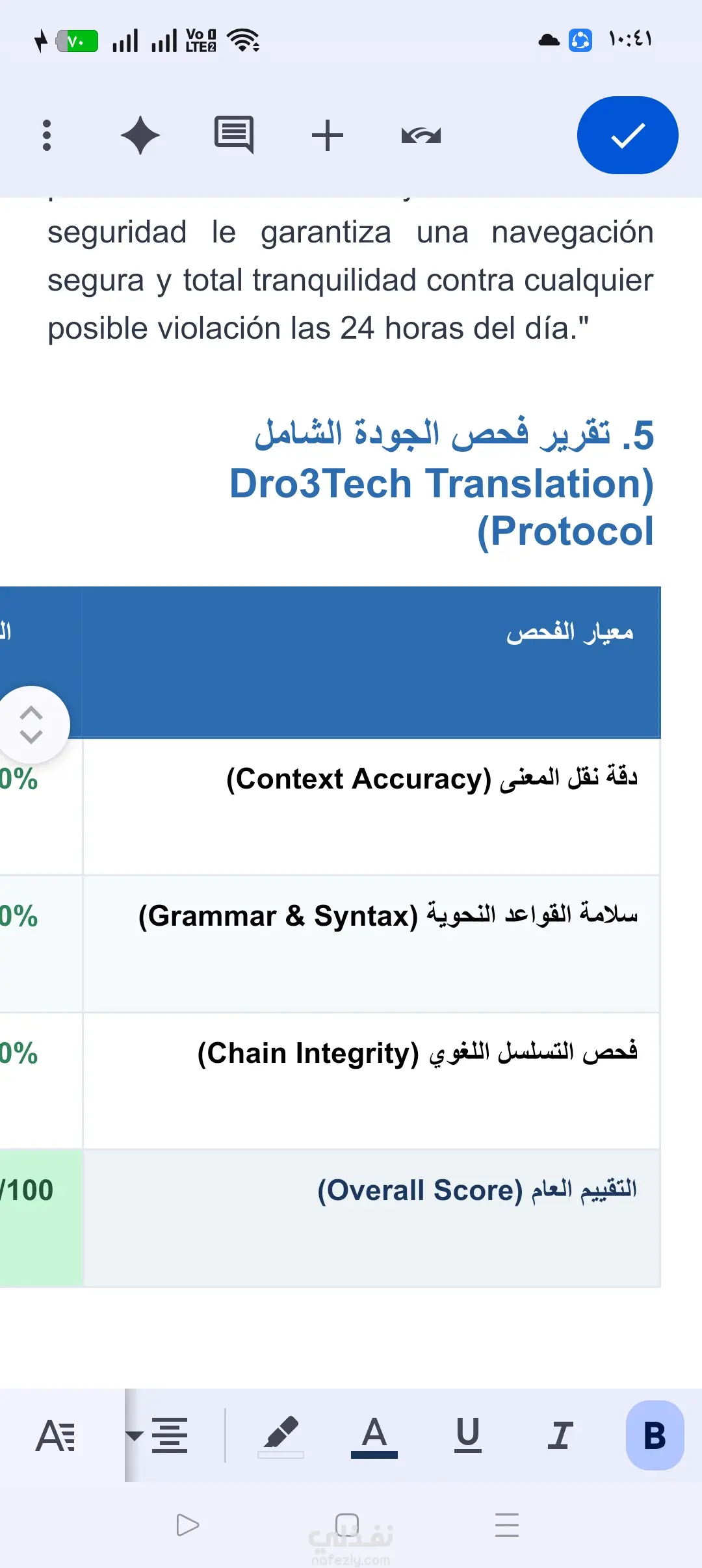This screenshot has width=702, height=1568.
Task: Open text color picker A icon
Action: [x=374, y=1436]
